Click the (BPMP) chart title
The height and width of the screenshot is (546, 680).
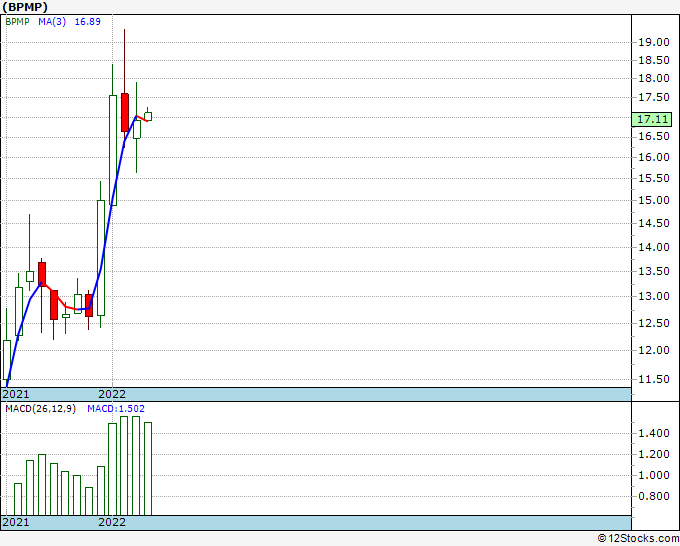[25, 7]
